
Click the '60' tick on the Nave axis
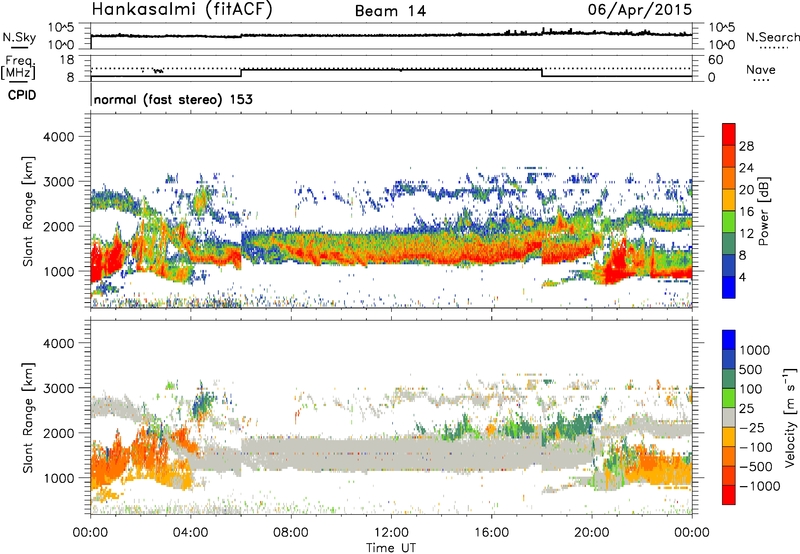(x=716, y=60)
